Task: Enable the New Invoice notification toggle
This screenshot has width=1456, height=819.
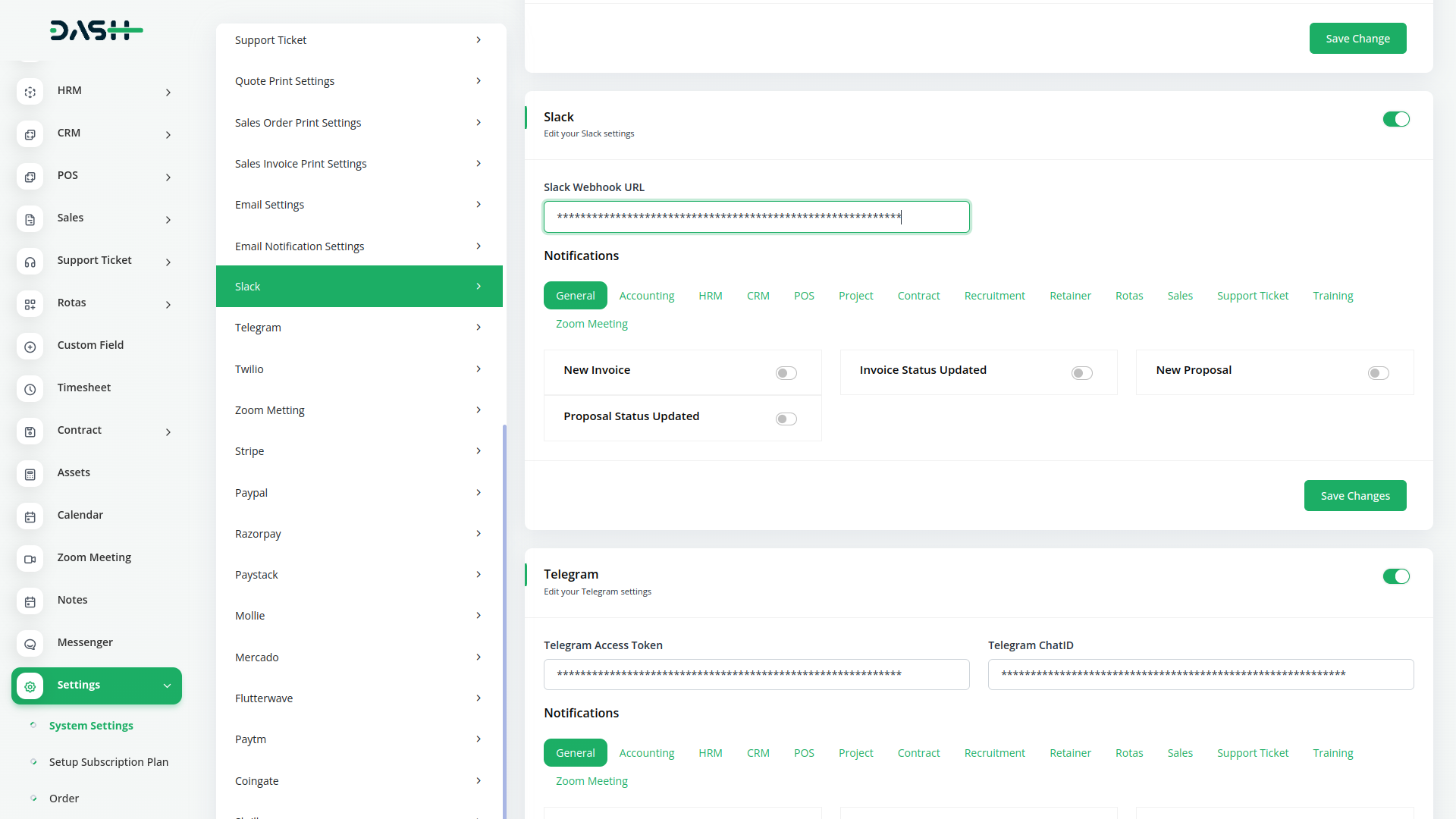Action: [x=786, y=372]
